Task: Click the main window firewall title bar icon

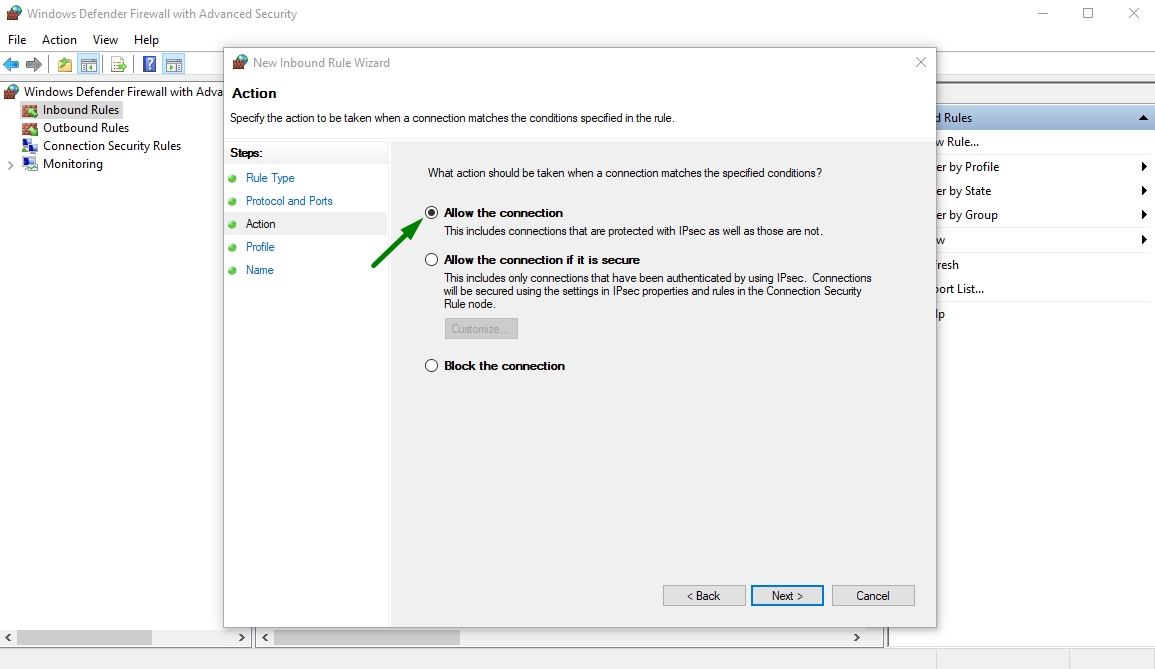Action: point(13,13)
